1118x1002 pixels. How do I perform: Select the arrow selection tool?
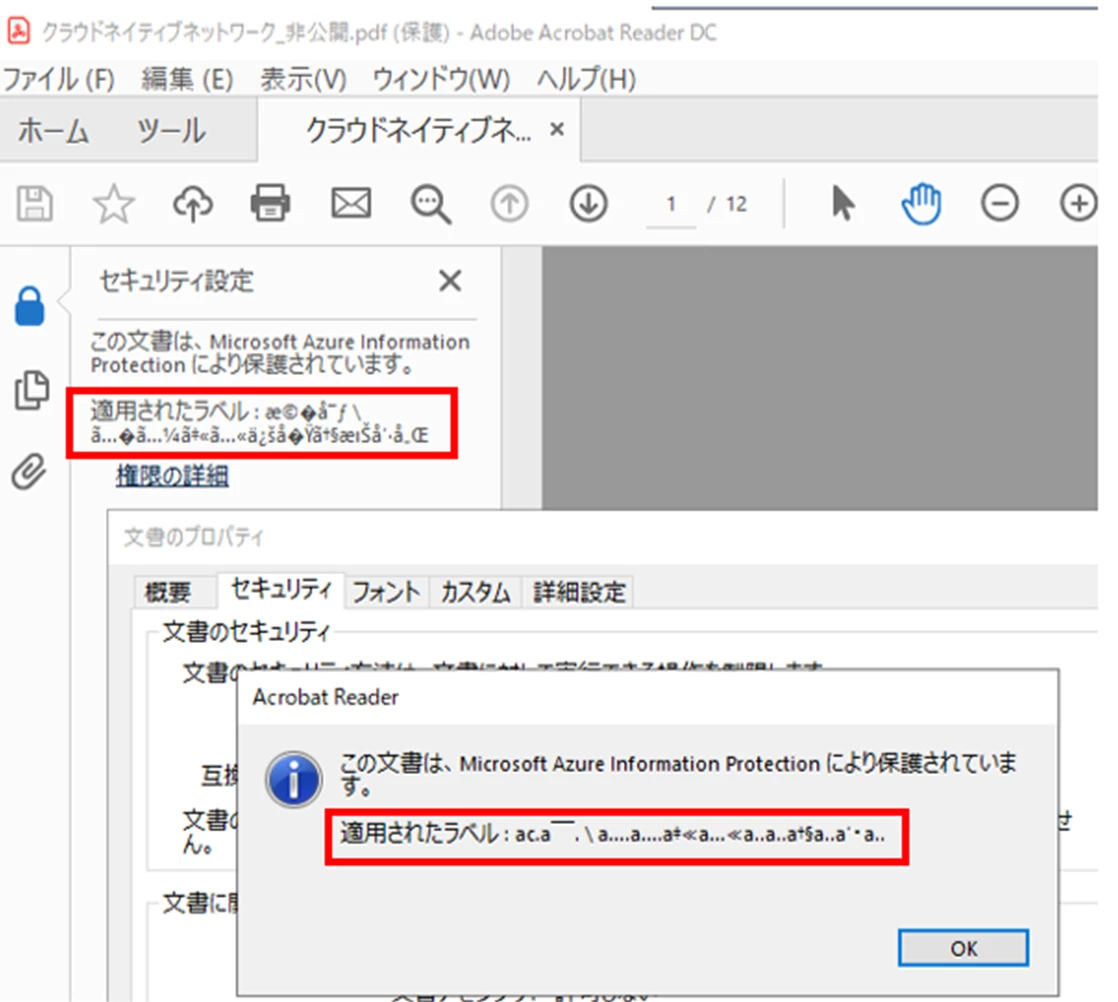843,204
